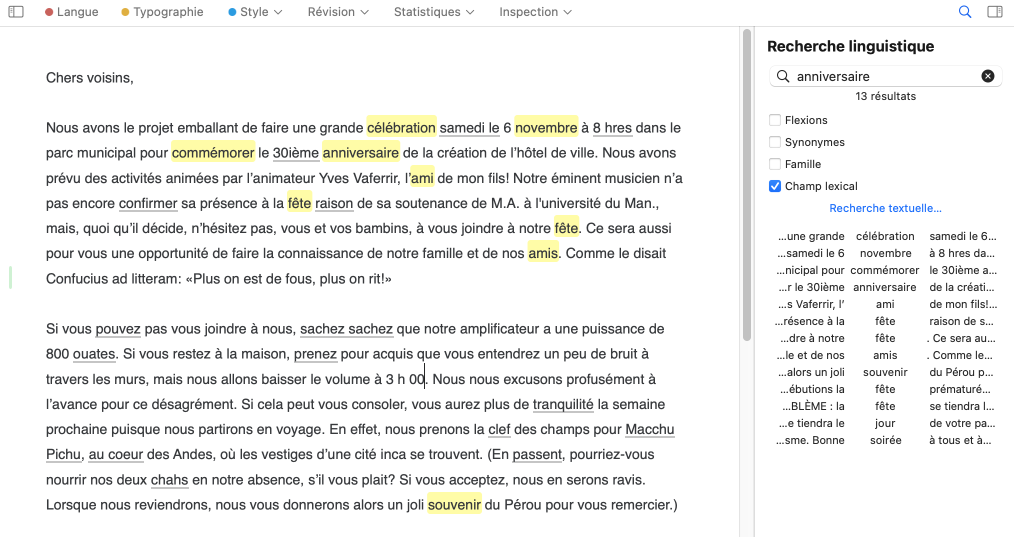Click magnifier icon inside search field
1014x537 pixels.
[x=783, y=76]
